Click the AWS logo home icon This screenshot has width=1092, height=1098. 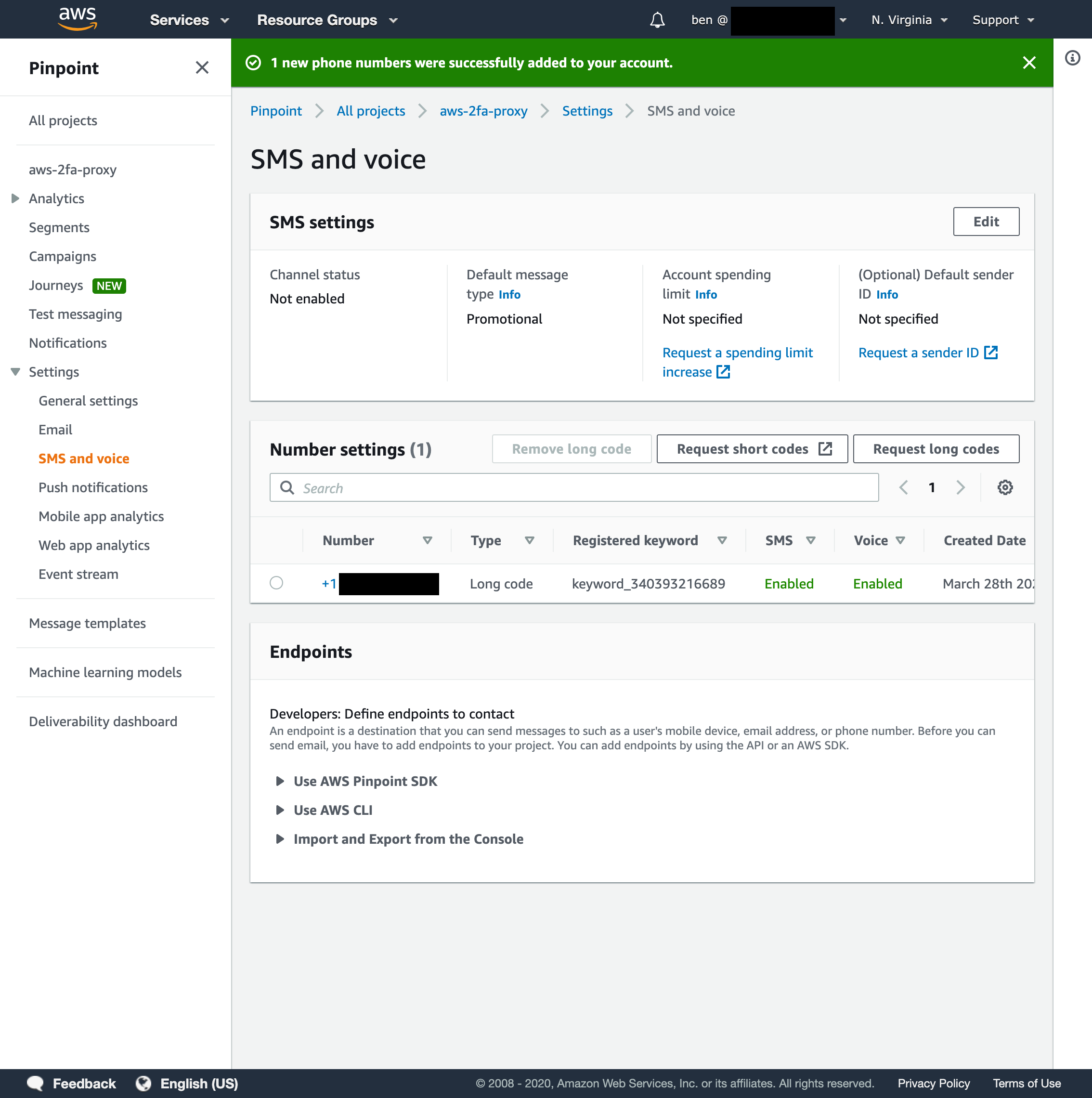pyautogui.click(x=78, y=19)
